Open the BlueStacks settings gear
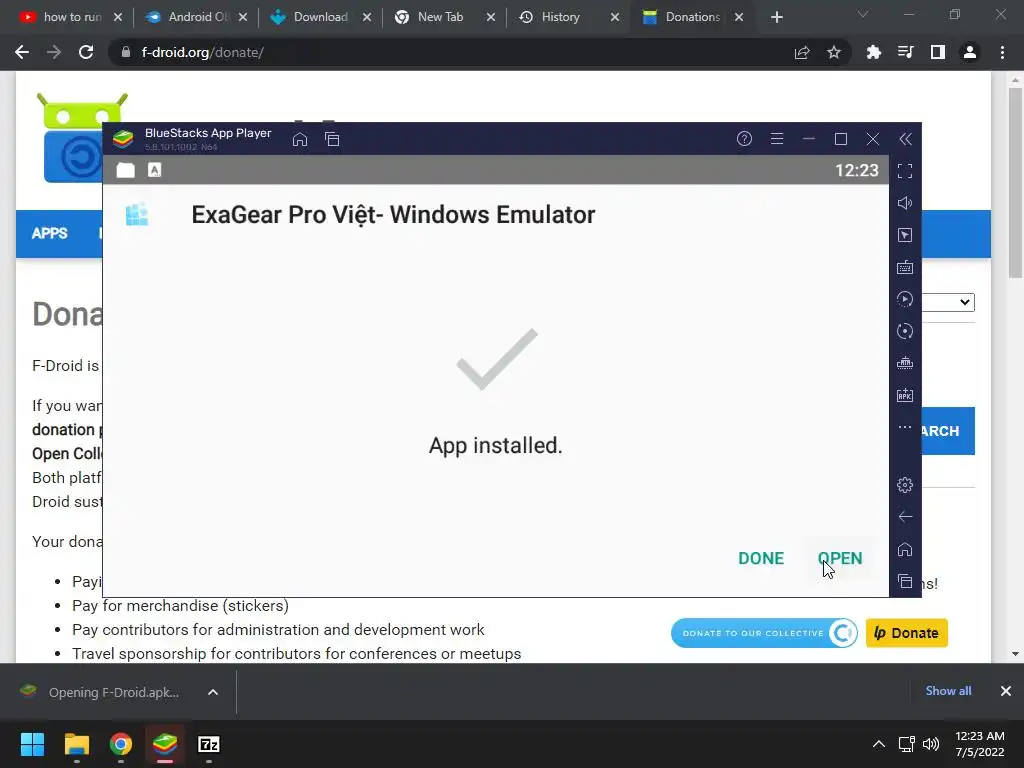 (905, 485)
